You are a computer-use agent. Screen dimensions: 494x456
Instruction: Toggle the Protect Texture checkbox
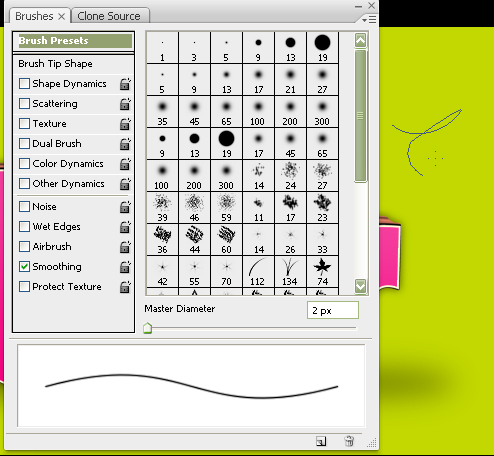24,286
